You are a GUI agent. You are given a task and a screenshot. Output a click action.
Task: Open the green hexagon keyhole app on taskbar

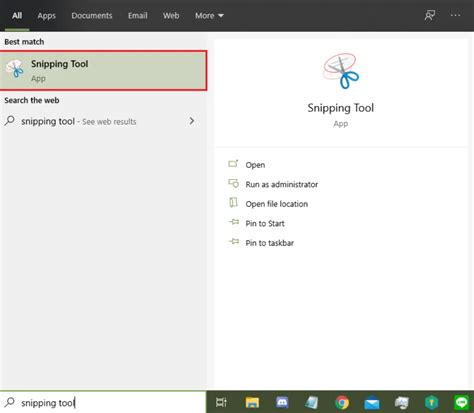(432, 403)
